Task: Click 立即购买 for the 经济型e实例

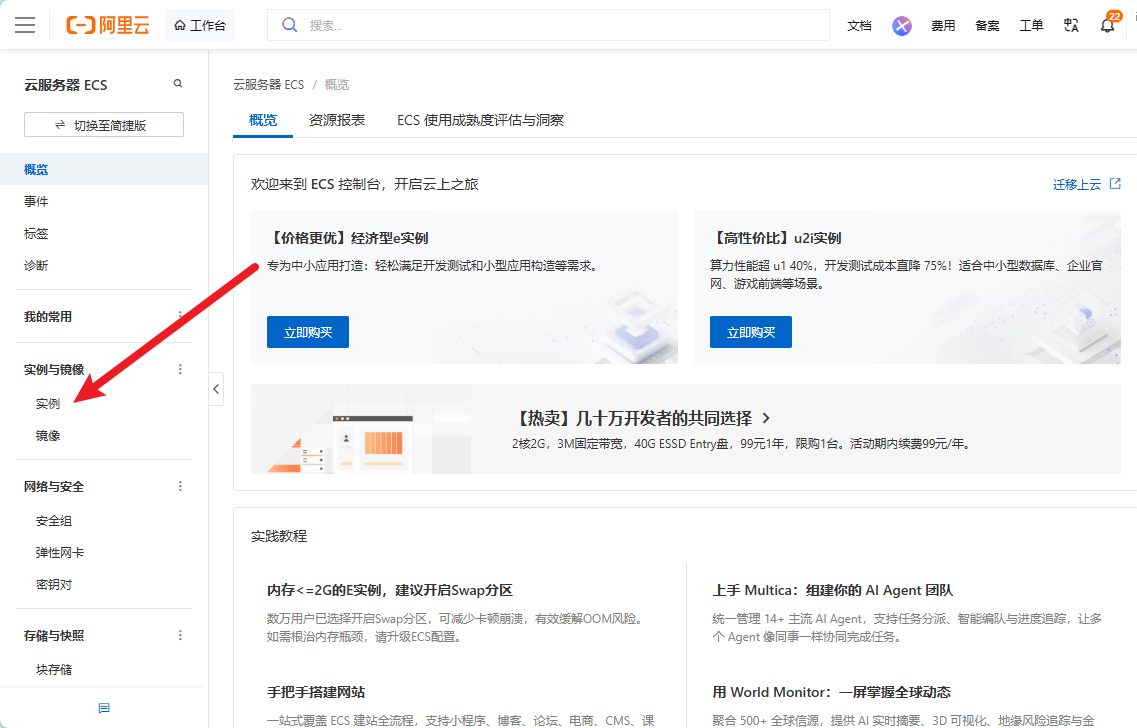Action: point(307,332)
